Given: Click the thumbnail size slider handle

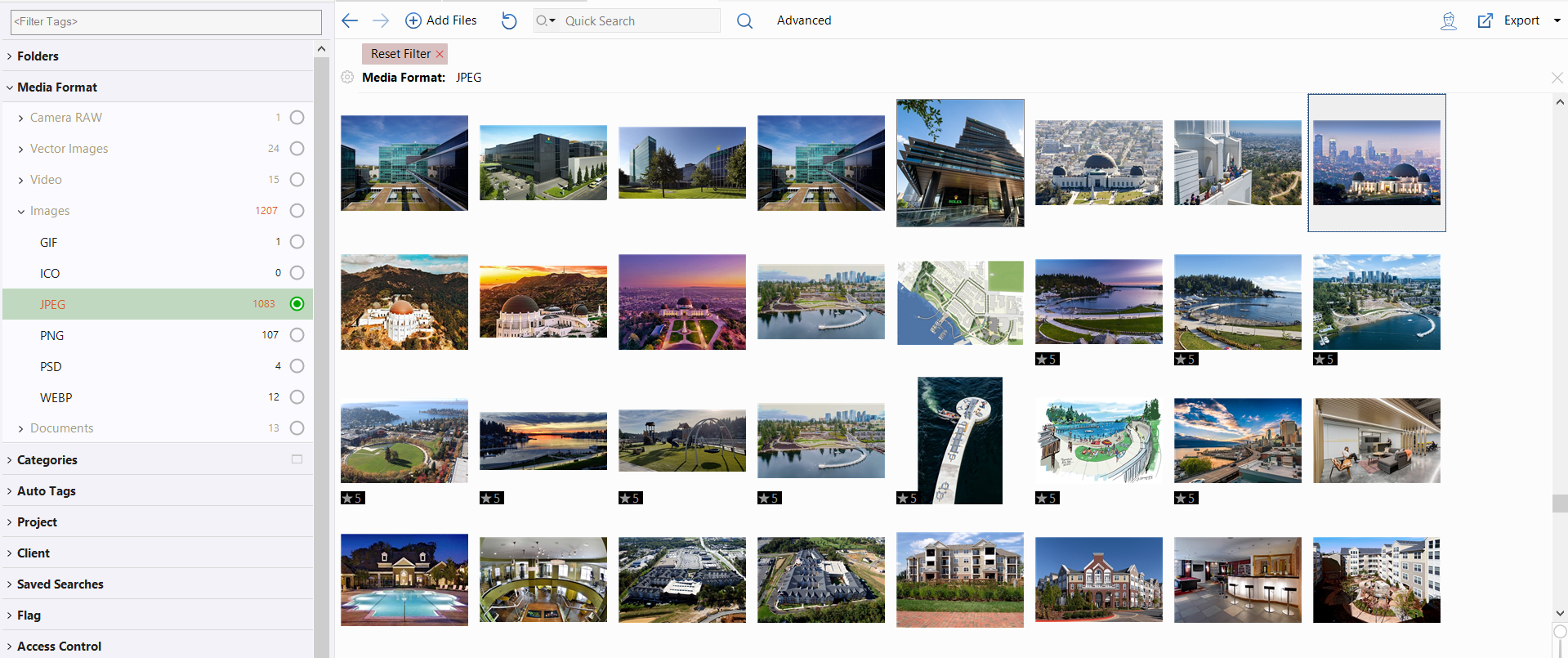Looking at the screenshot, I should (x=1560, y=632).
